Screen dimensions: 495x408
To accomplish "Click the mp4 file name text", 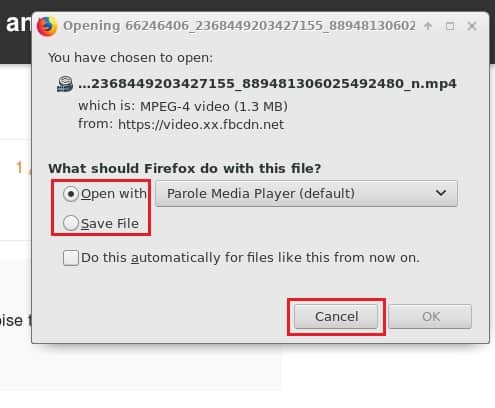I will [267, 84].
